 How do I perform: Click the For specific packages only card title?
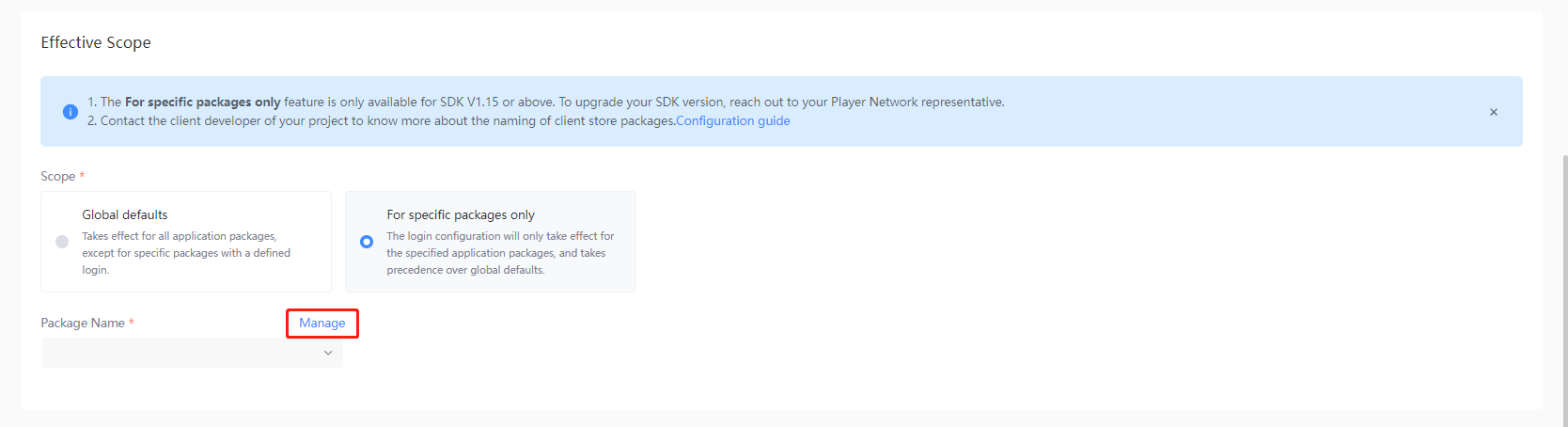pyautogui.click(x=461, y=215)
